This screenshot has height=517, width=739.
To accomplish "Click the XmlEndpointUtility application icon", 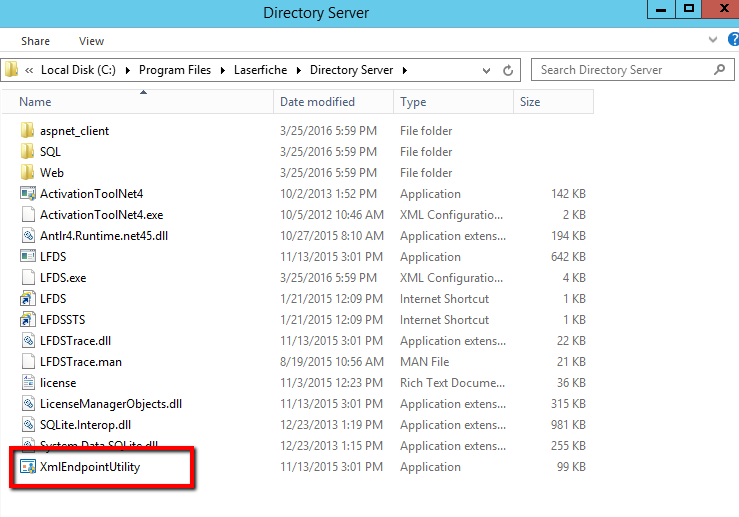I will point(28,467).
